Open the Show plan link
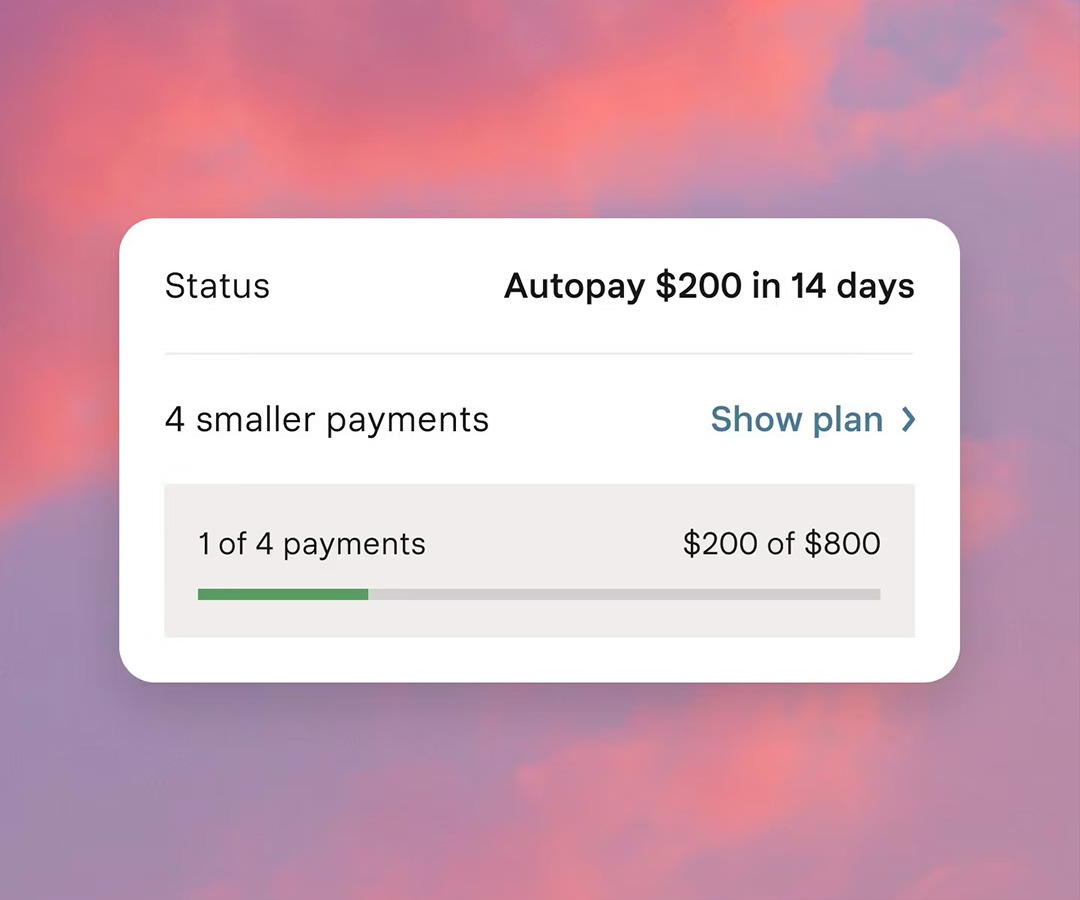Viewport: 1080px width, 900px height. [797, 420]
